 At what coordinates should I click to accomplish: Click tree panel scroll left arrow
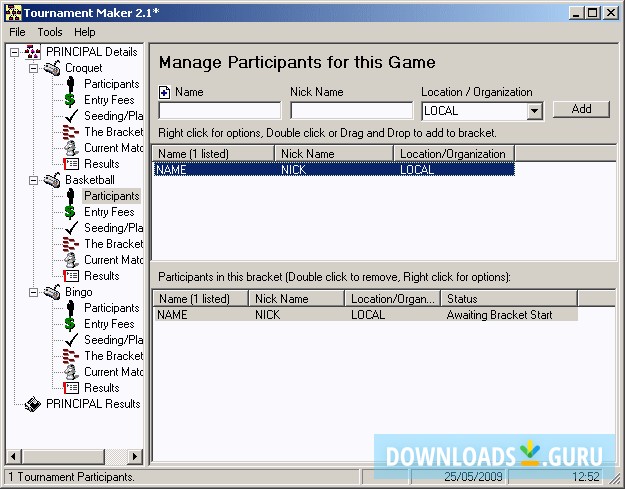(x=14, y=456)
